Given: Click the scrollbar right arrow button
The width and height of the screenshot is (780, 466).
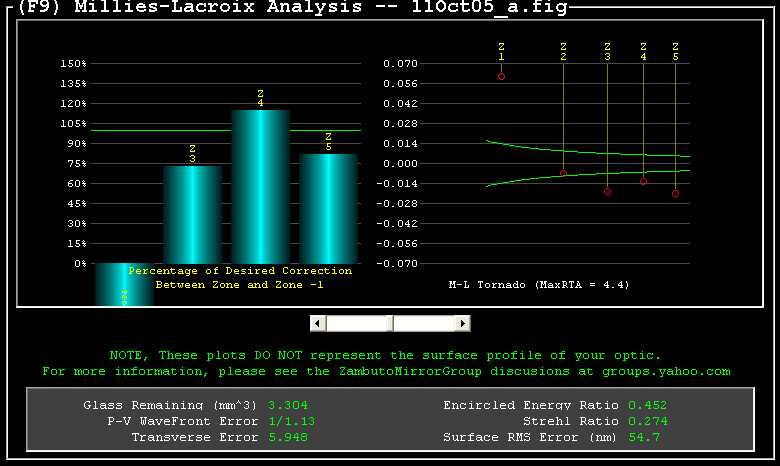Looking at the screenshot, I should (x=462, y=323).
